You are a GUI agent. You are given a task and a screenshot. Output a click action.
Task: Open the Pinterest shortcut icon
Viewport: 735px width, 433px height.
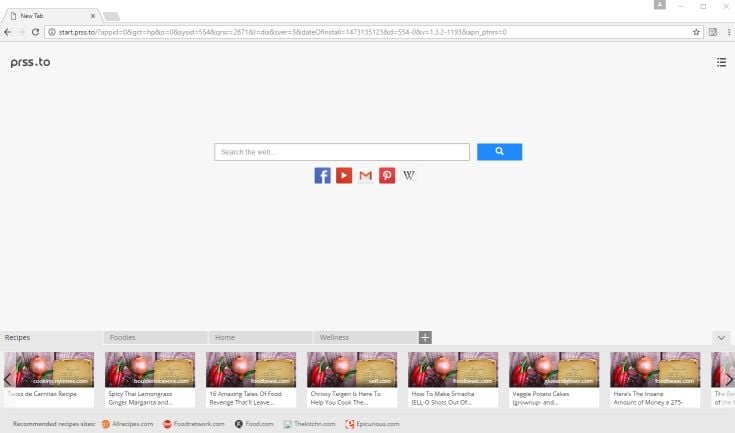point(387,175)
